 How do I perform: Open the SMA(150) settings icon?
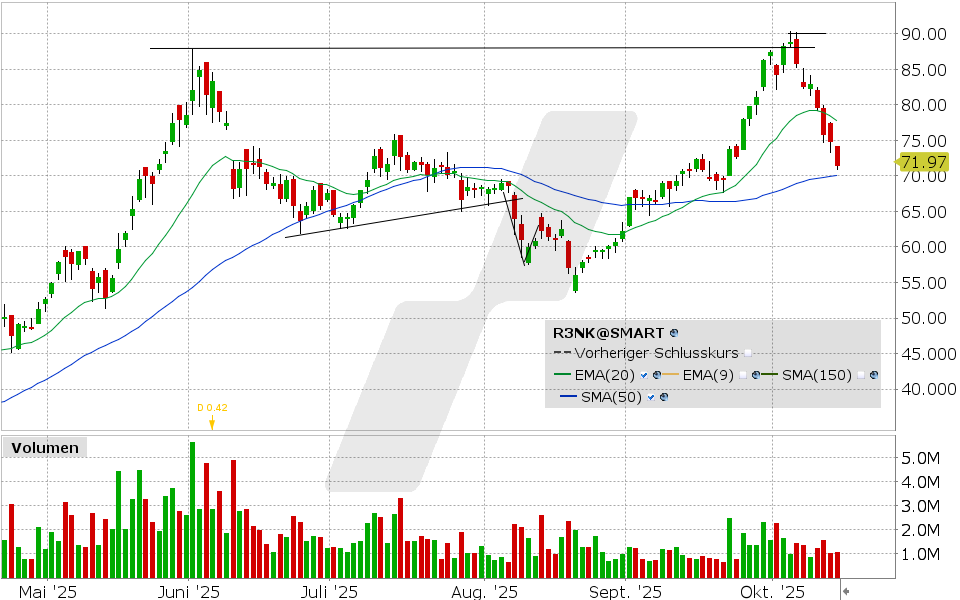click(874, 375)
